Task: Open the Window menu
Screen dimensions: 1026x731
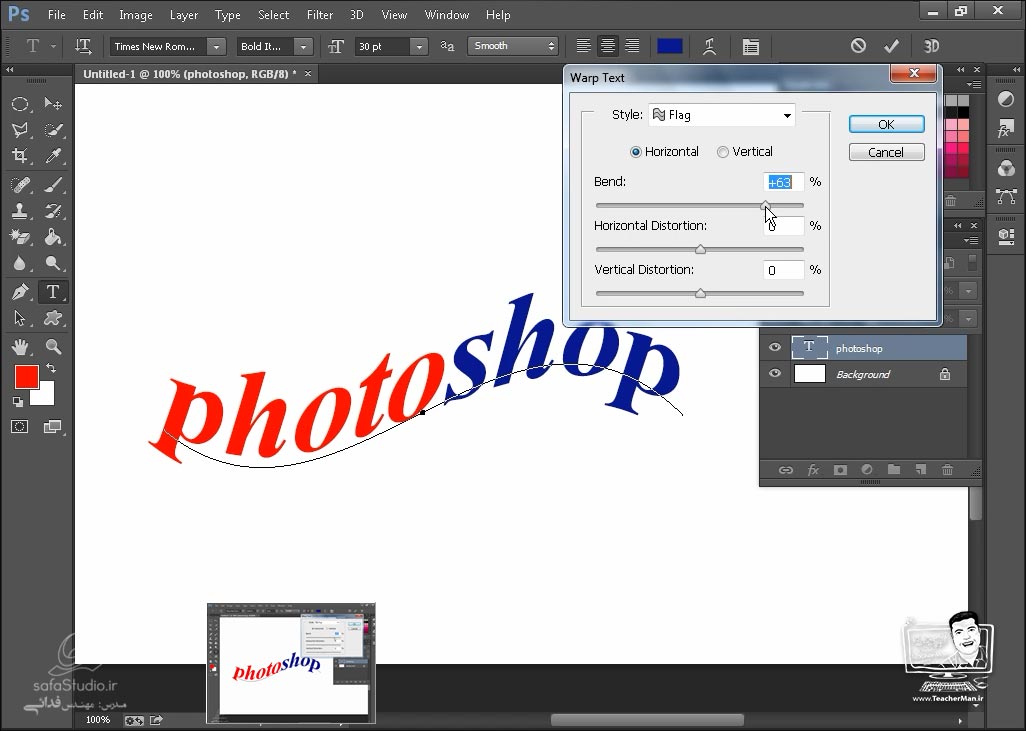Action: [x=447, y=14]
